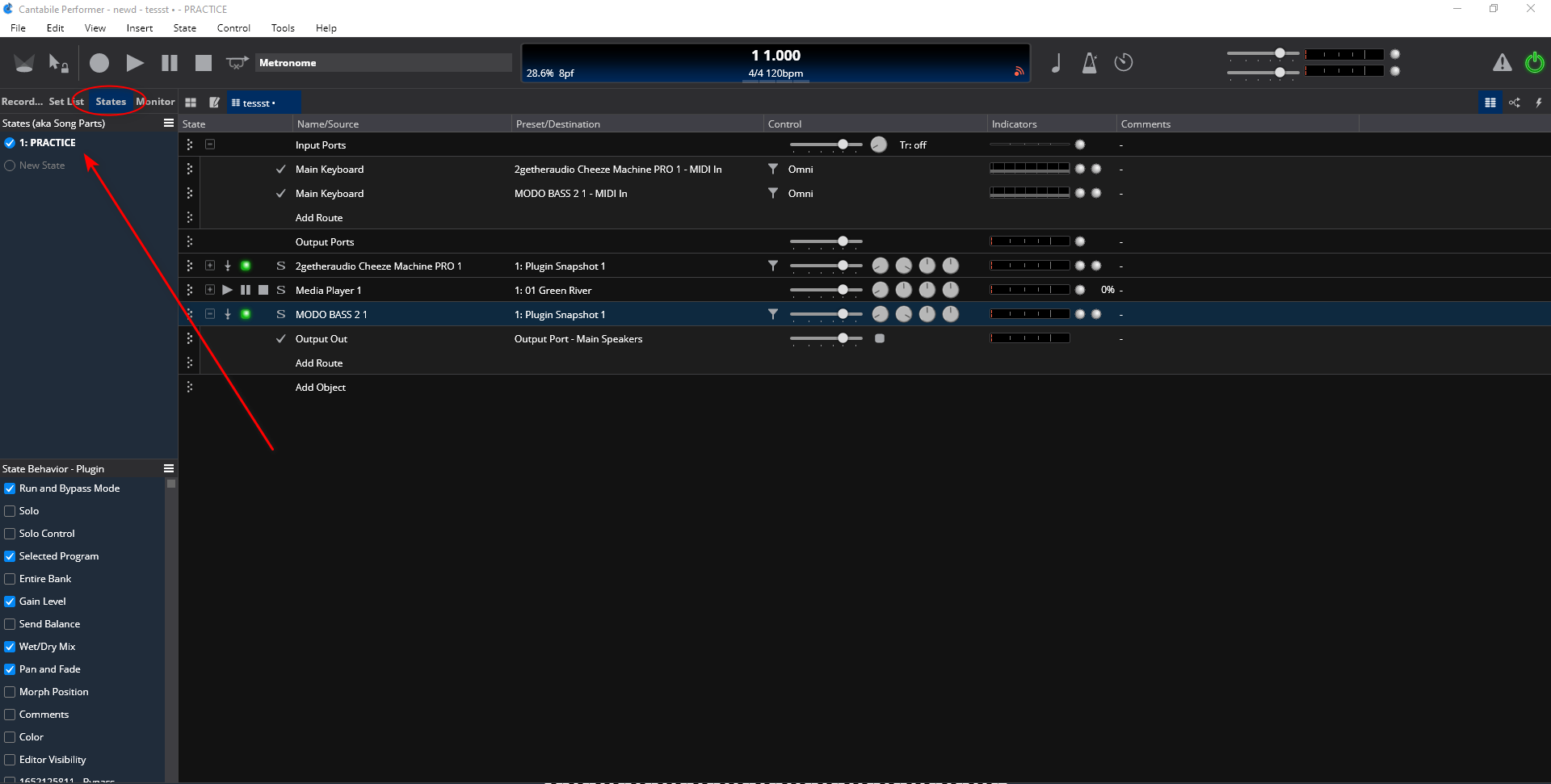
Task: Click the play icon on Media Player 1
Action: [227, 290]
